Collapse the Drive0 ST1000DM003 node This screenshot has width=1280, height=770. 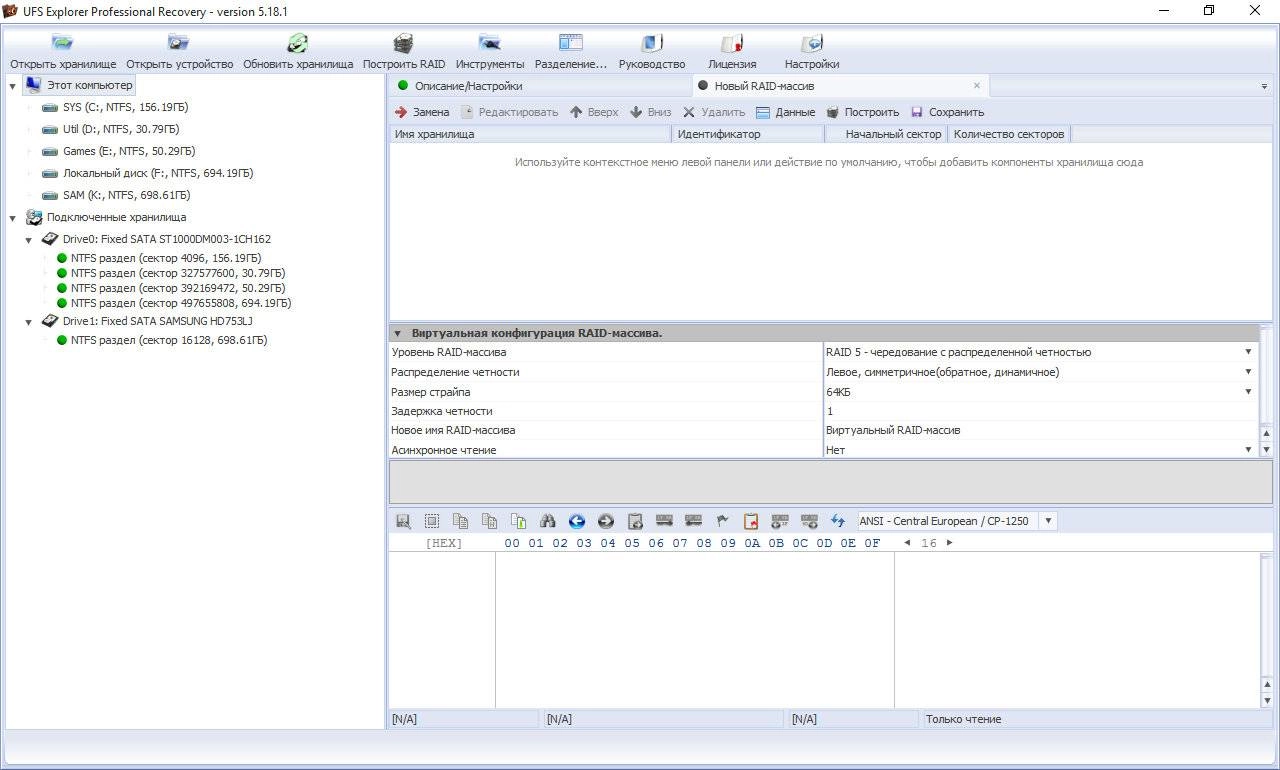point(29,240)
